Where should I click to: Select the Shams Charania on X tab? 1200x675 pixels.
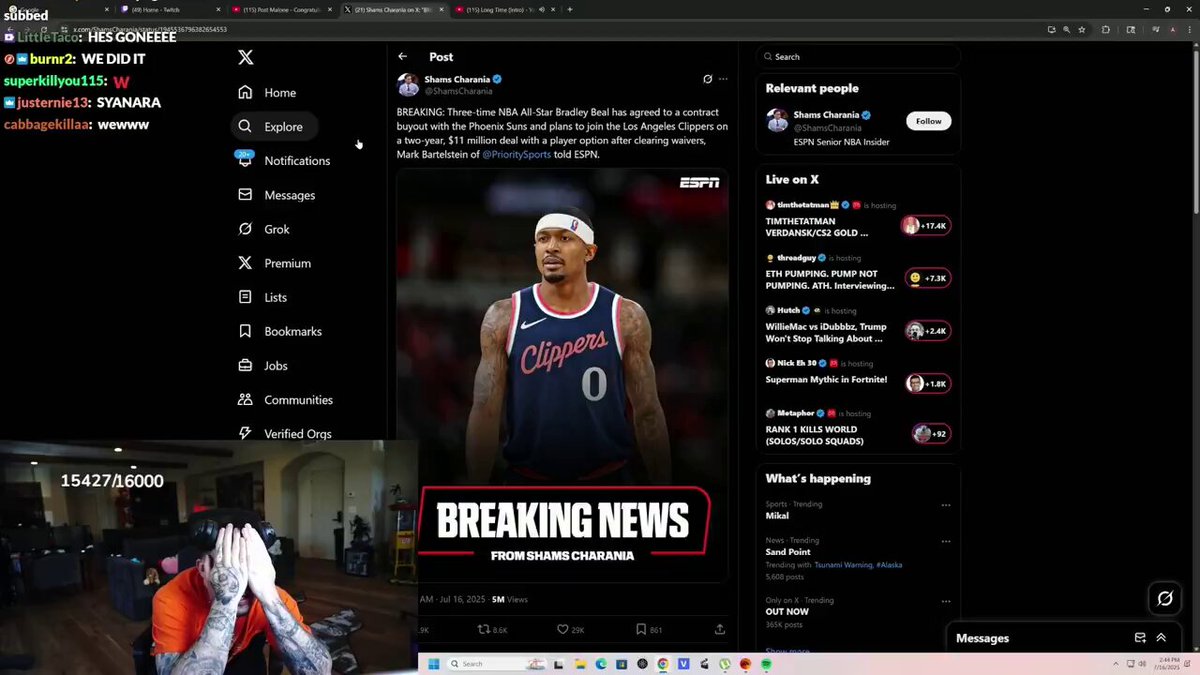(x=393, y=9)
